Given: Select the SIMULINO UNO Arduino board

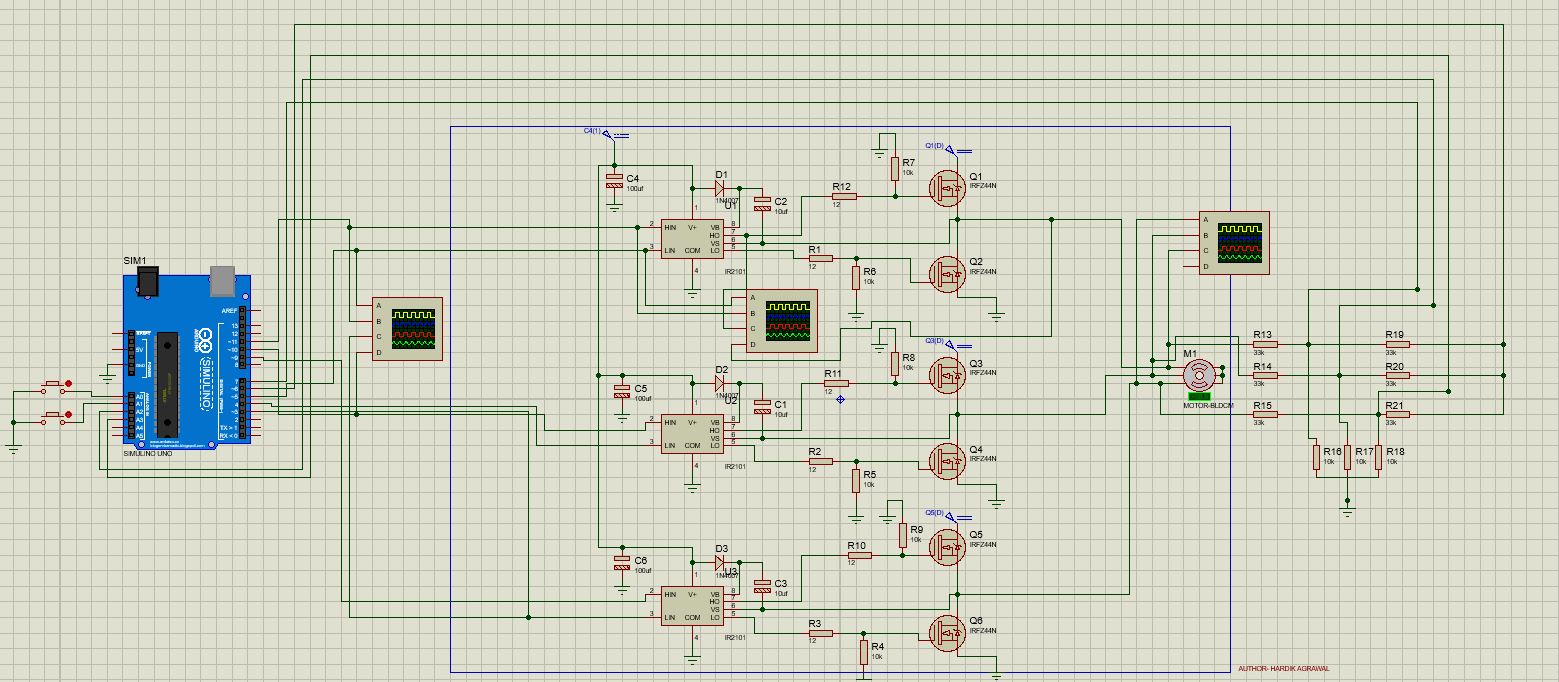Looking at the screenshot, I should [186, 358].
